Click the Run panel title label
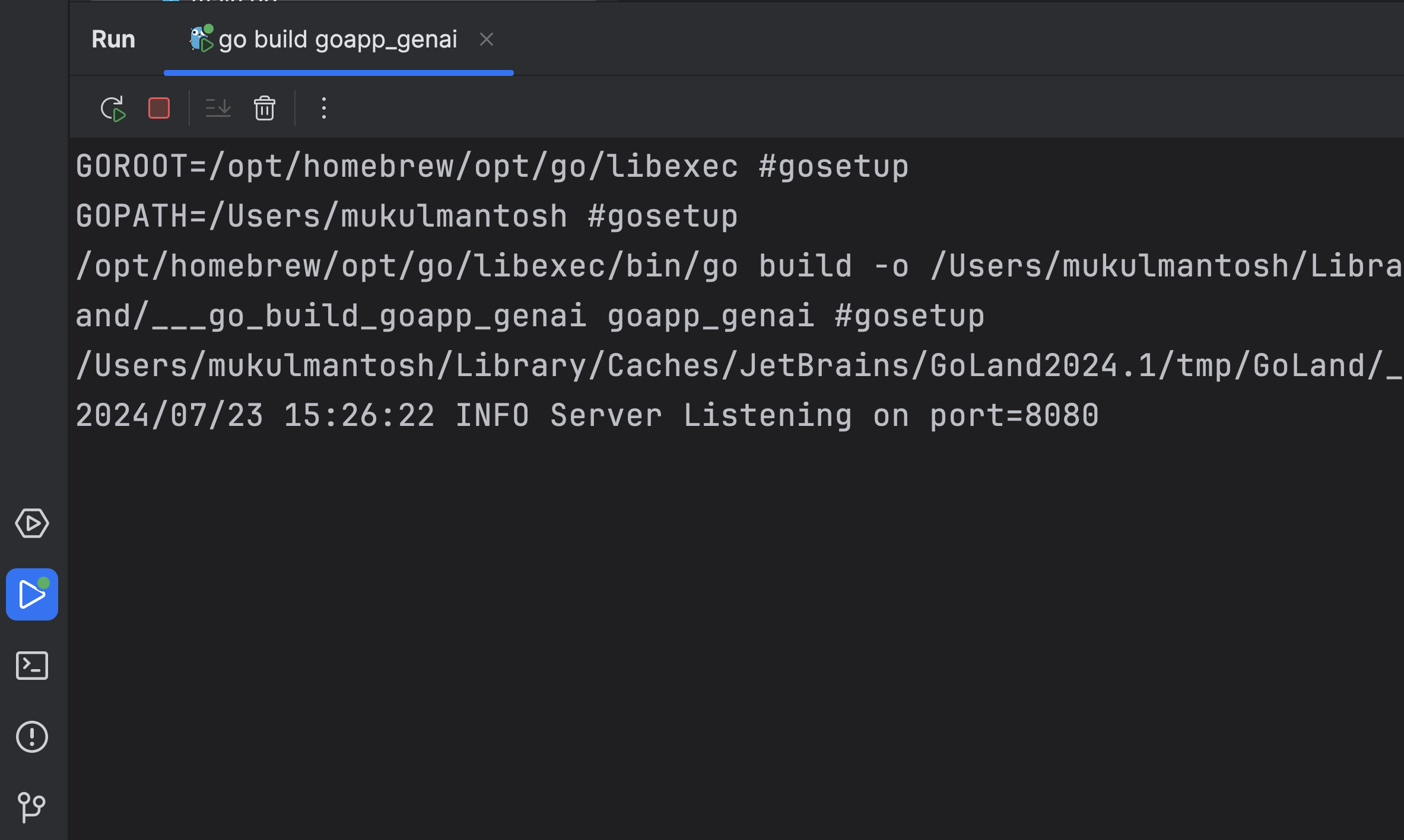 (113, 40)
